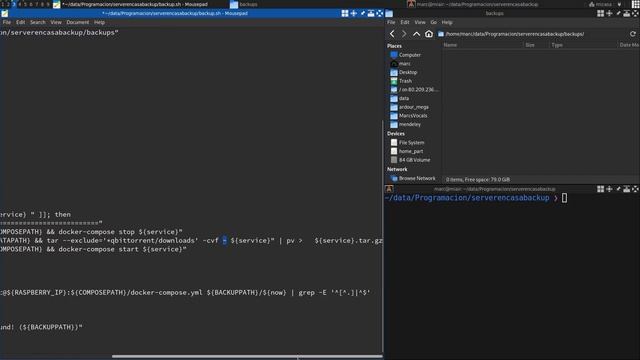The height and width of the screenshot is (360, 640).
Task: Click grid icon in backups title bar
Action: [x=600, y=13]
